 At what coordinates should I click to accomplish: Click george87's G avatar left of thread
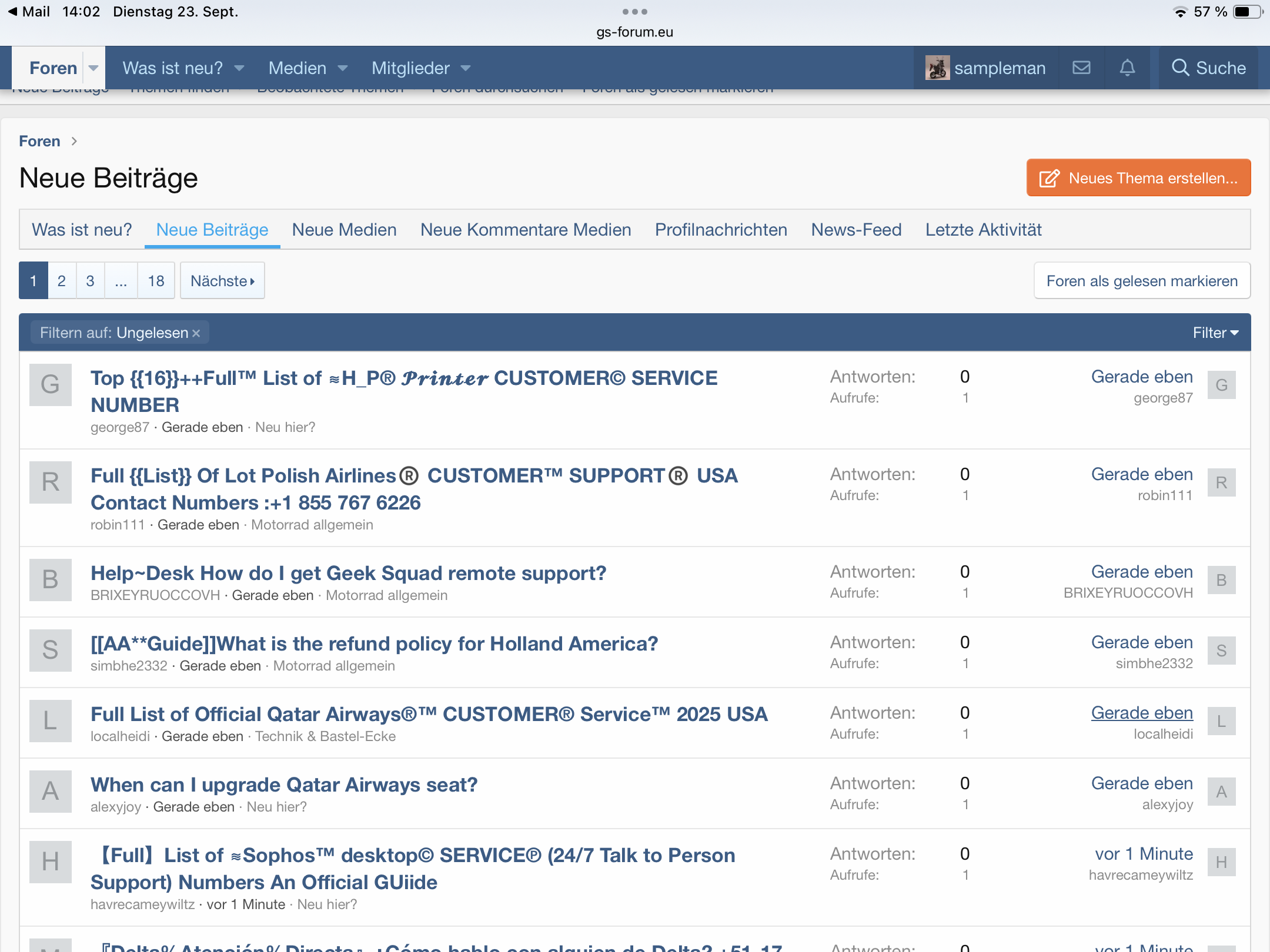pyautogui.click(x=51, y=385)
